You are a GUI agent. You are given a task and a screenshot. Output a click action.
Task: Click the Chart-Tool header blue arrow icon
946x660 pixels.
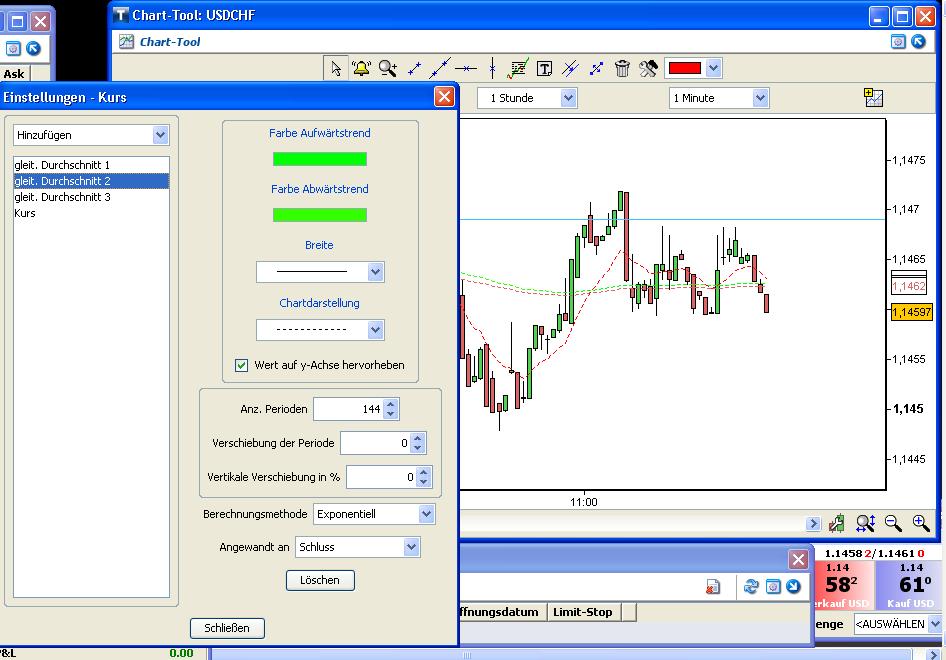point(918,42)
